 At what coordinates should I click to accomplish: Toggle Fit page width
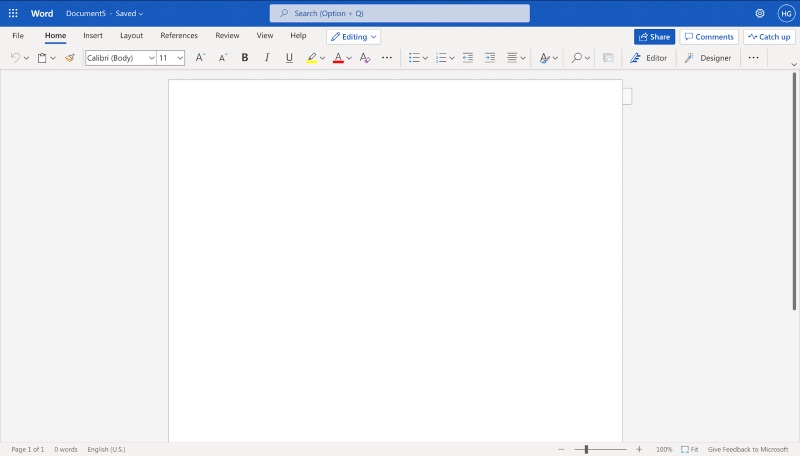pos(690,449)
